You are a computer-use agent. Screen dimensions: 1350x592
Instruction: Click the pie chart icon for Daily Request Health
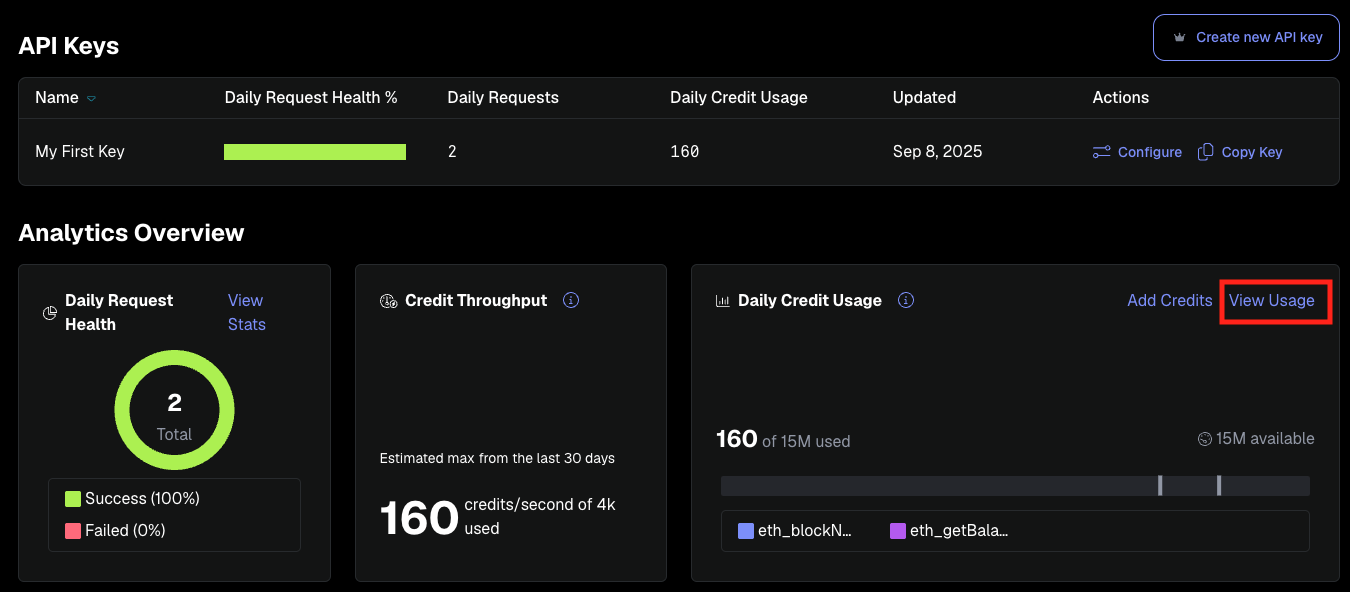click(x=50, y=313)
